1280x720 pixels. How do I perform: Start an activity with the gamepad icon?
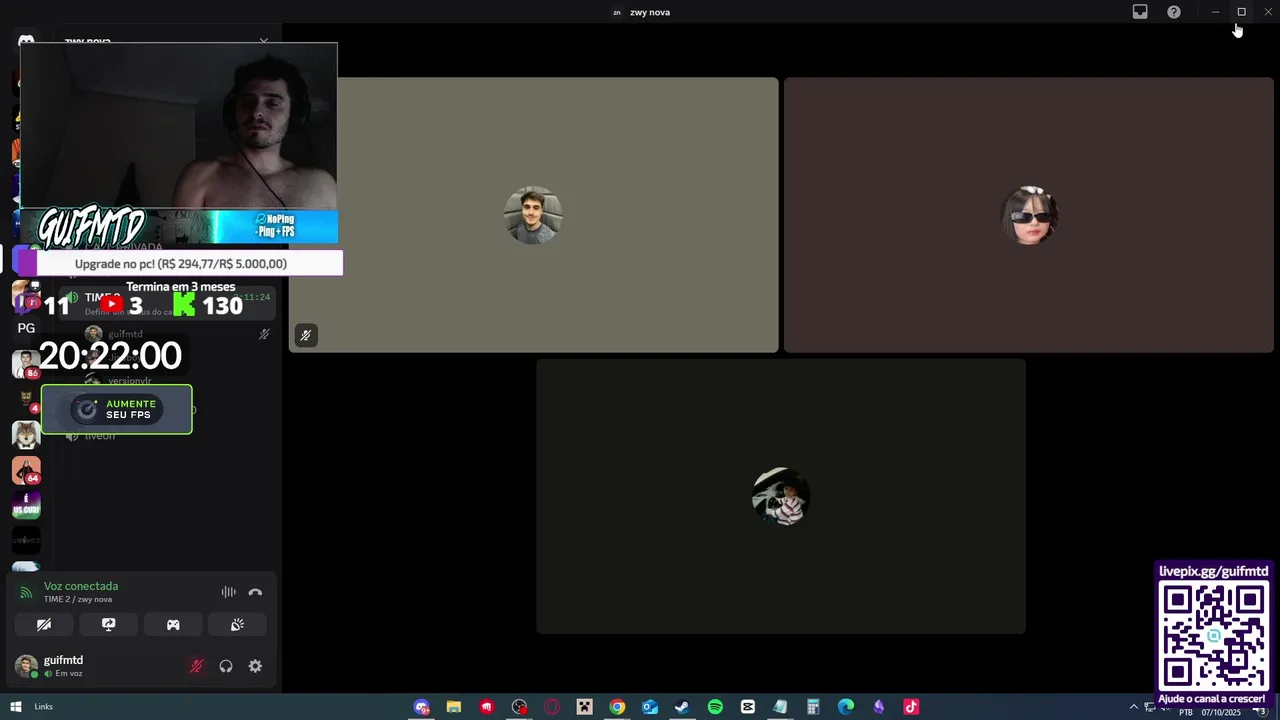[173, 625]
